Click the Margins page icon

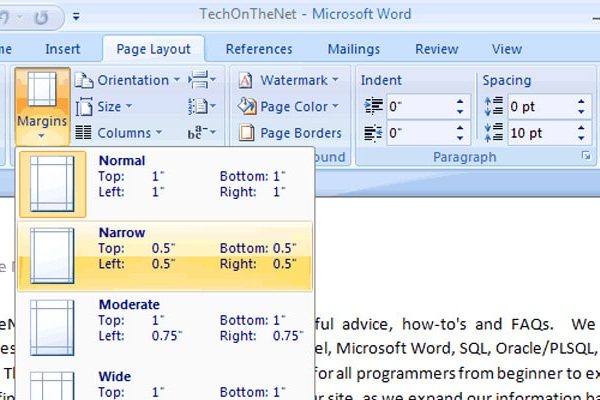[x=42, y=90]
